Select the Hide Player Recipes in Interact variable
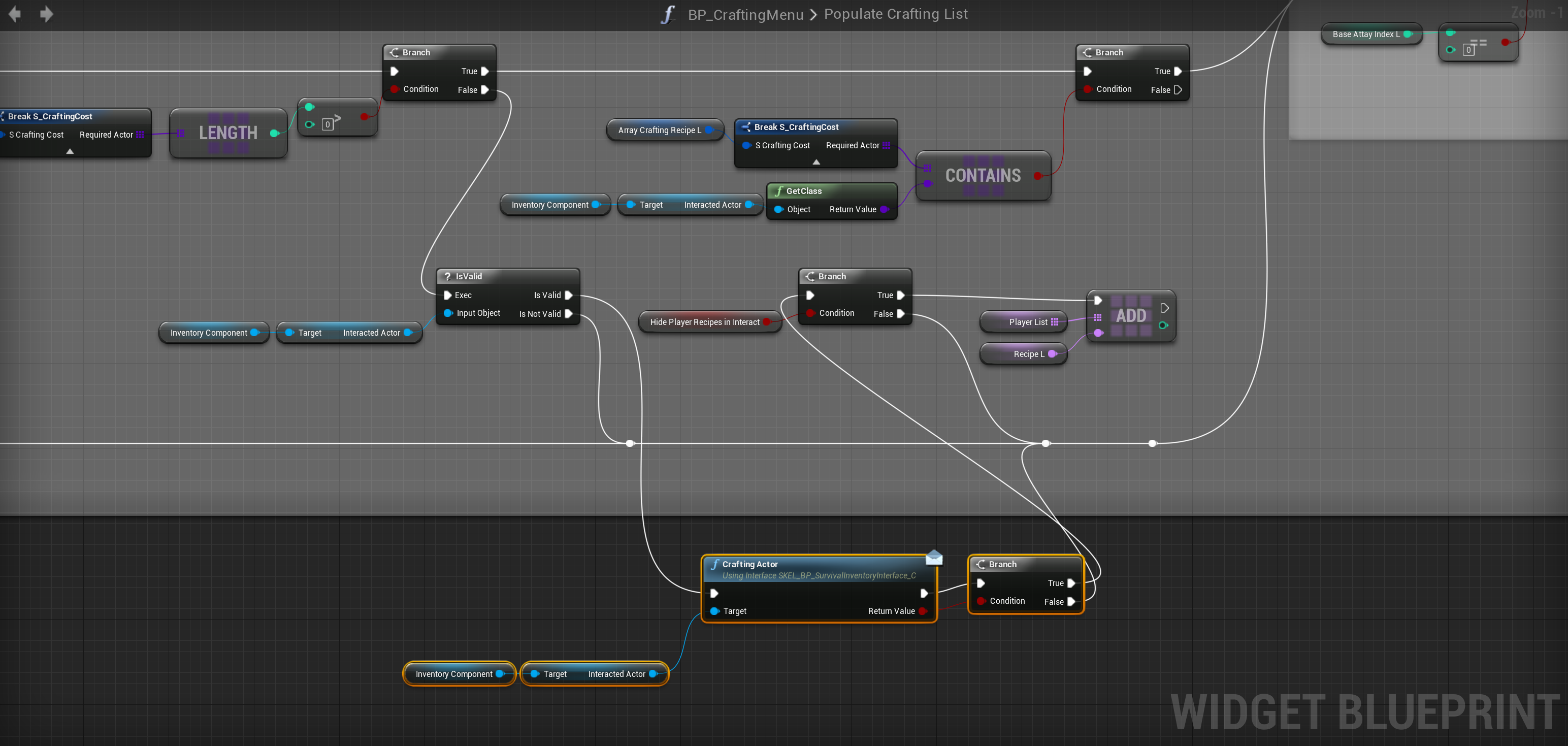 pyautogui.click(x=704, y=322)
